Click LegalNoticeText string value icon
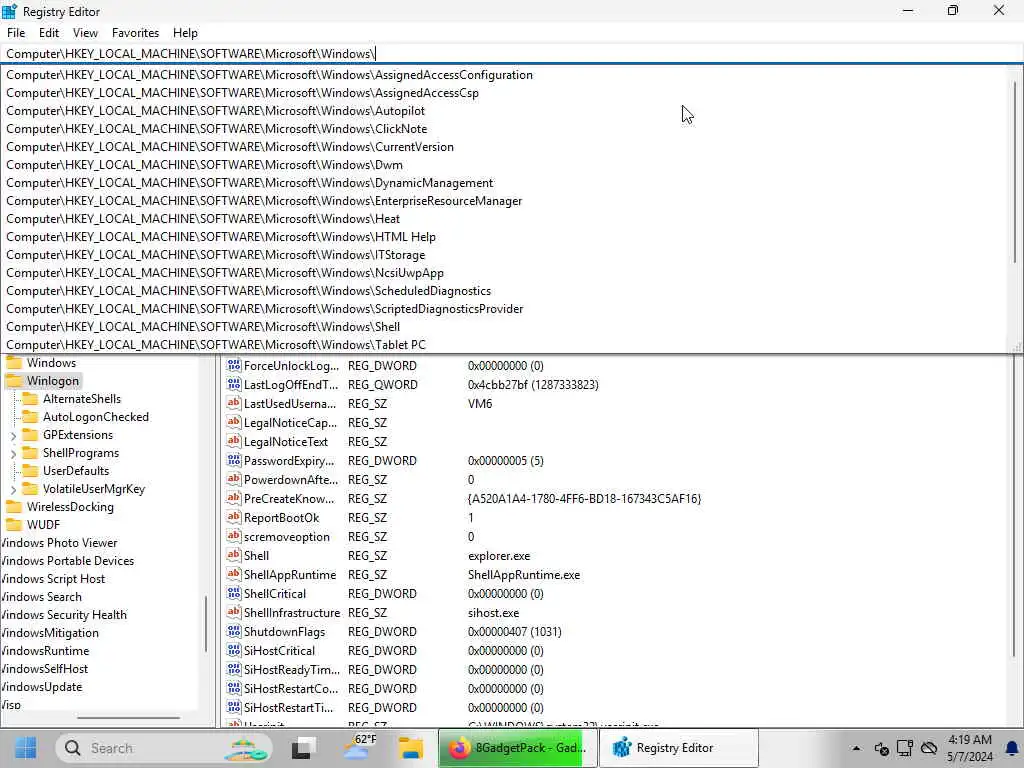Screen dimensions: 1024x768 pos(233,441)
